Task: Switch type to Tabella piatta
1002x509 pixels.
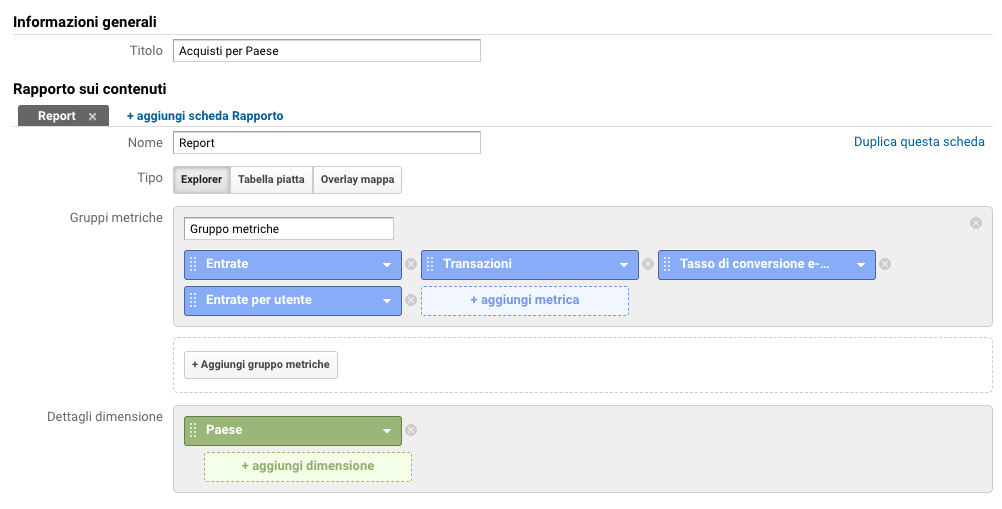Action: [272, 179]
